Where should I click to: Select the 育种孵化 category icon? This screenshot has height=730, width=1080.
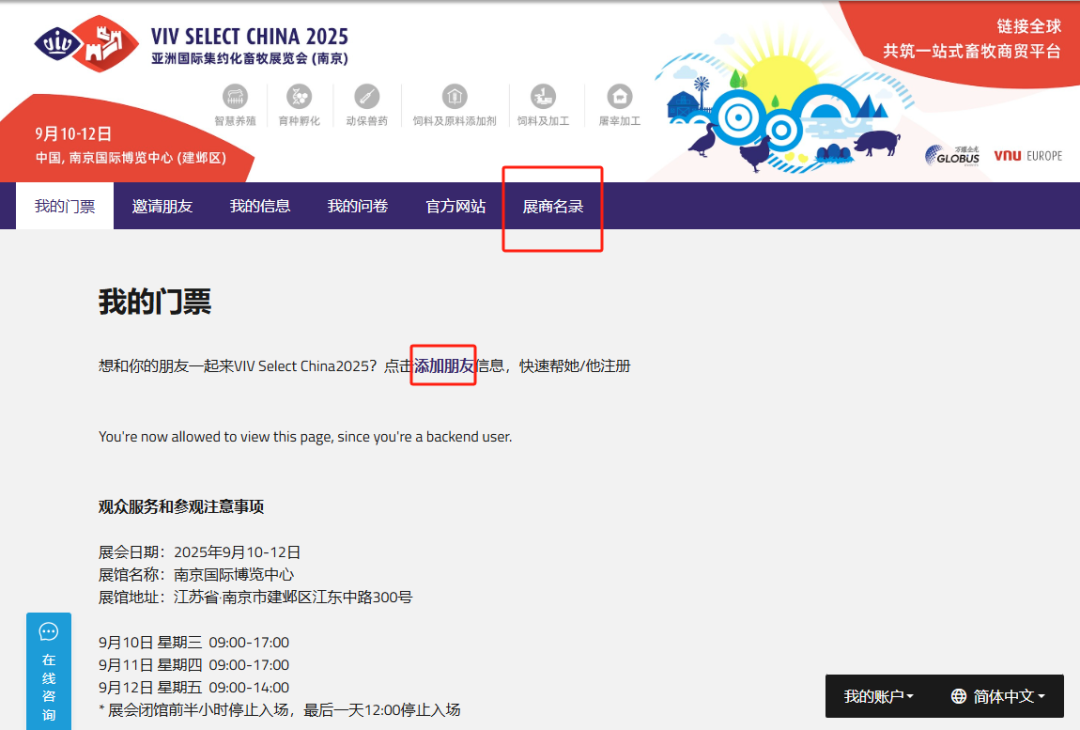[x=299, y=96]
